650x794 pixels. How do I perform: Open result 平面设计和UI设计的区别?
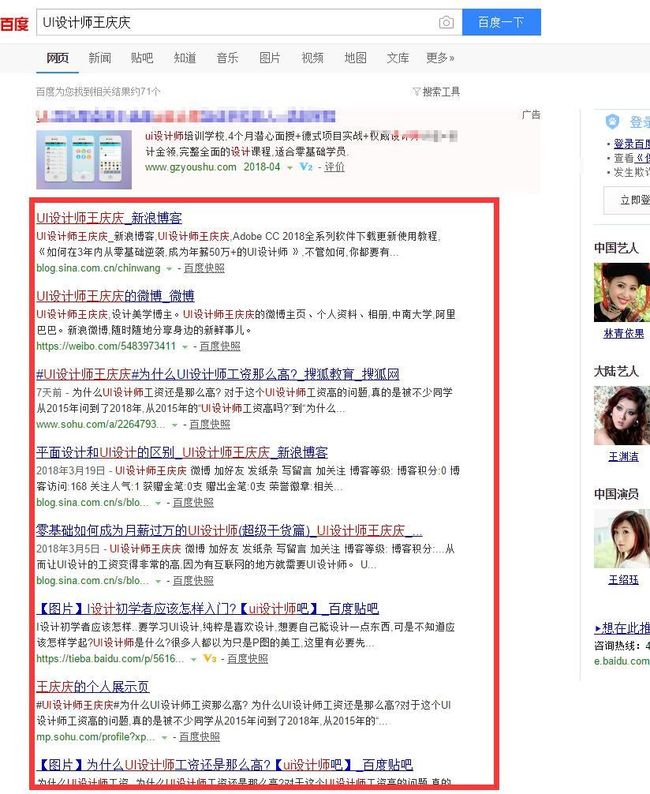pos(182,452)
